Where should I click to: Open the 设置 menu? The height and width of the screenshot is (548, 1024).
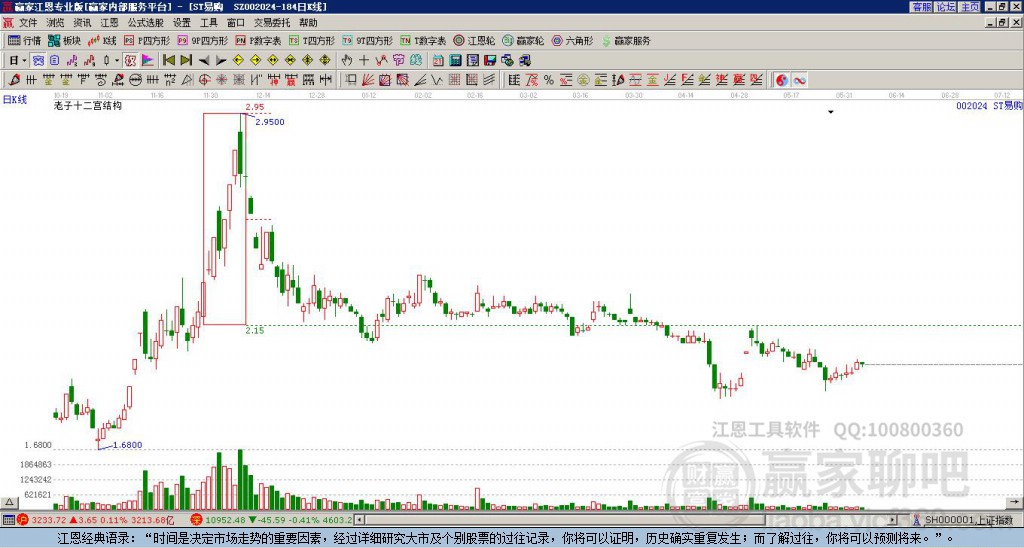coord(182,23)
